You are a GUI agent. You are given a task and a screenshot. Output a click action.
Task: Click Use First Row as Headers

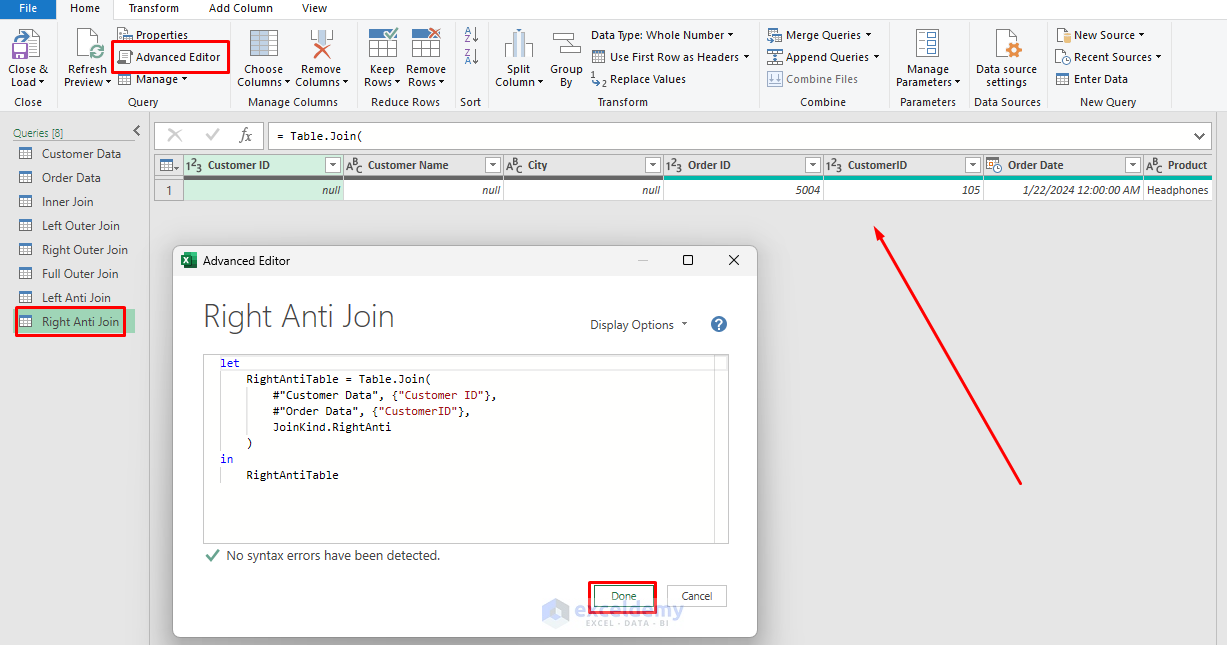click(x=670, y=57)
